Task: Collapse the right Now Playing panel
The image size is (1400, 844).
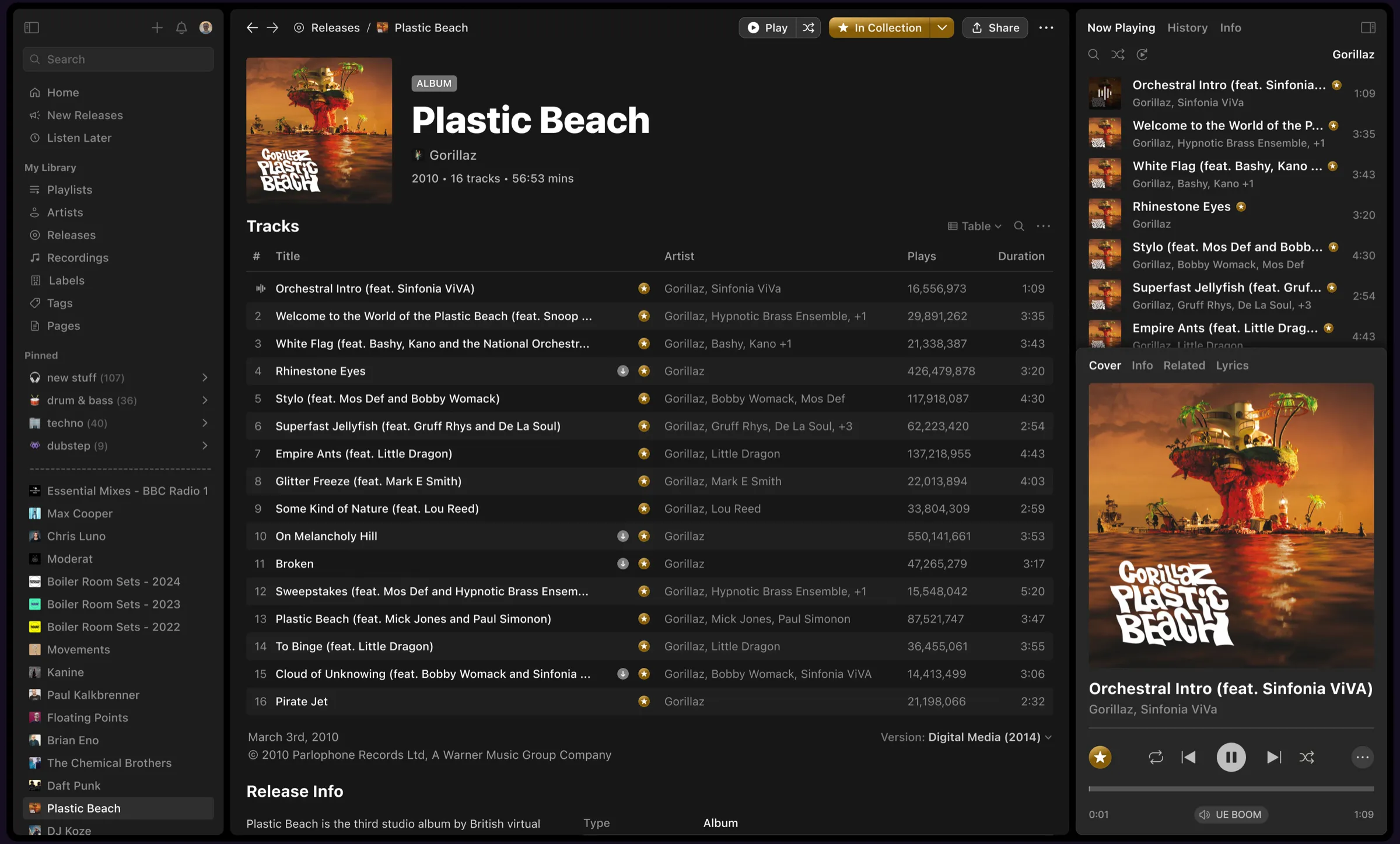Action: coord(1368,27)
